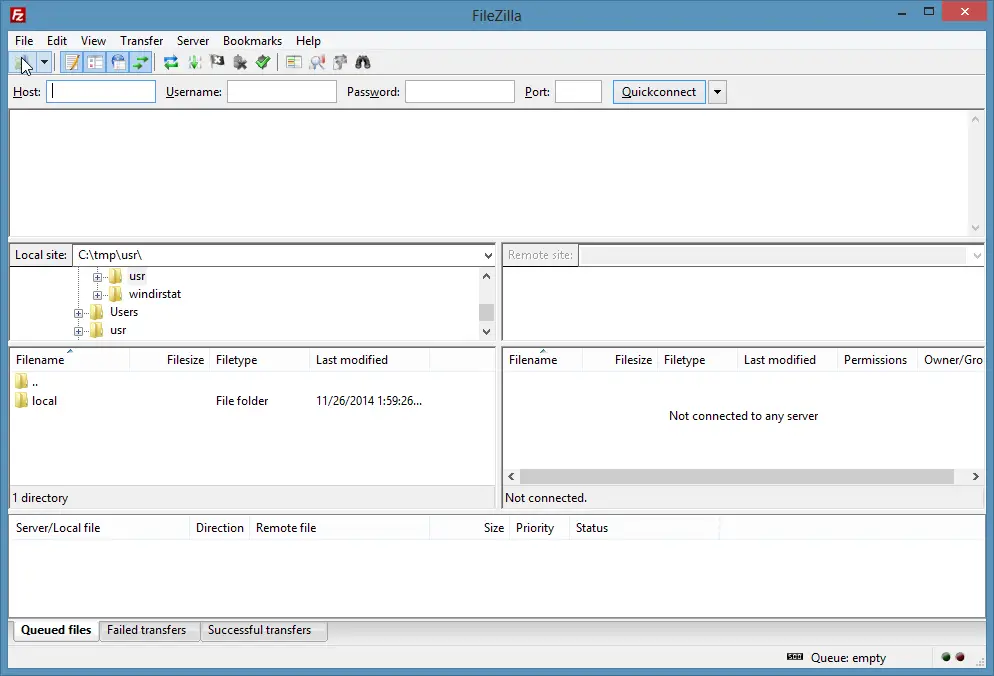Screen dimensions: 994x676
Task: Toggle the transfer queue display
Action: tap(141, 62)
